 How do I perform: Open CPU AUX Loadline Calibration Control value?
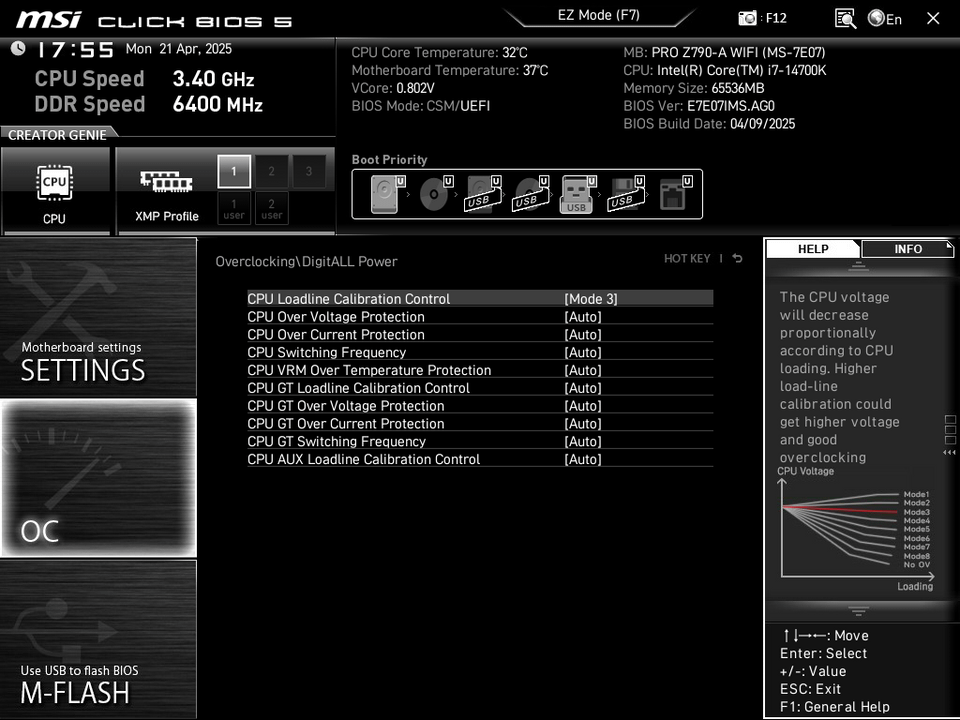pos(583,459)
